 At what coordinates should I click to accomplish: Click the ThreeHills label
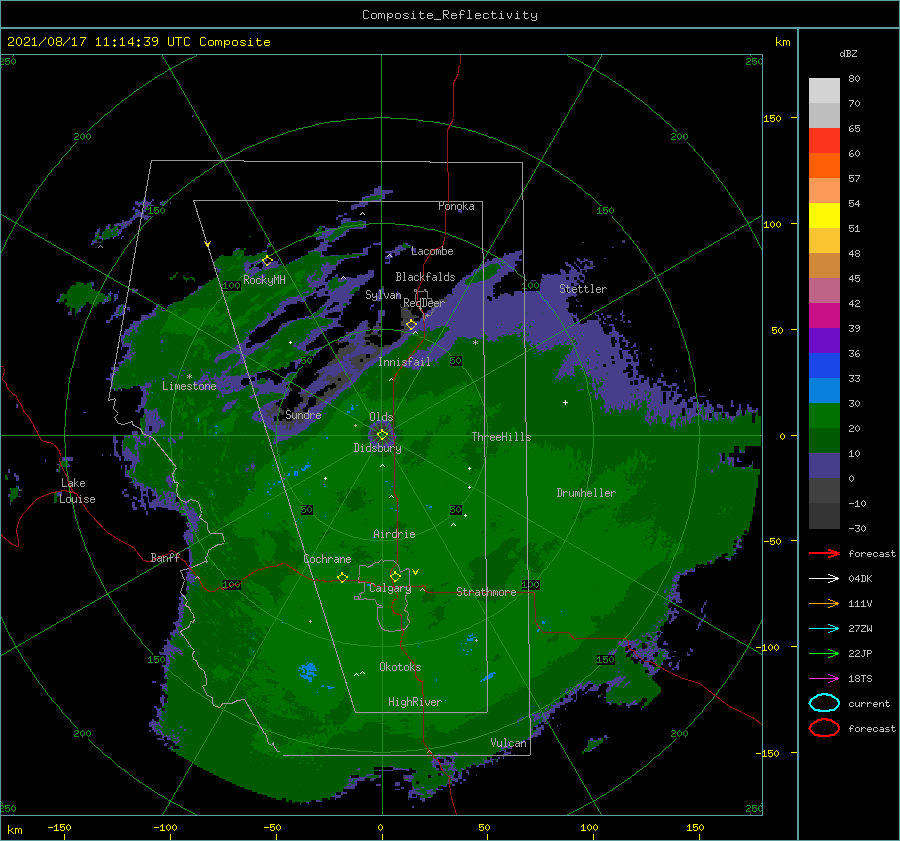(501, 437)
